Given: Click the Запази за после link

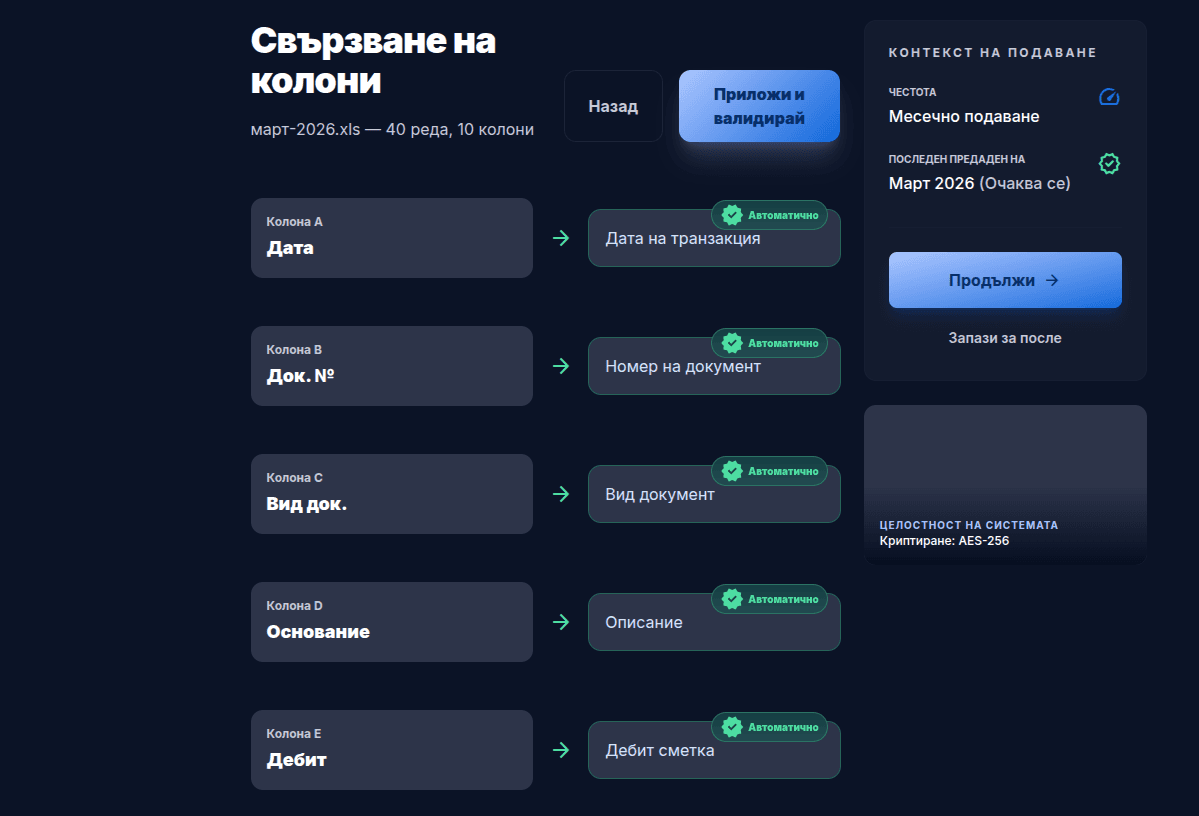Looking at the screenshot, I should (x=1005, y=338).
